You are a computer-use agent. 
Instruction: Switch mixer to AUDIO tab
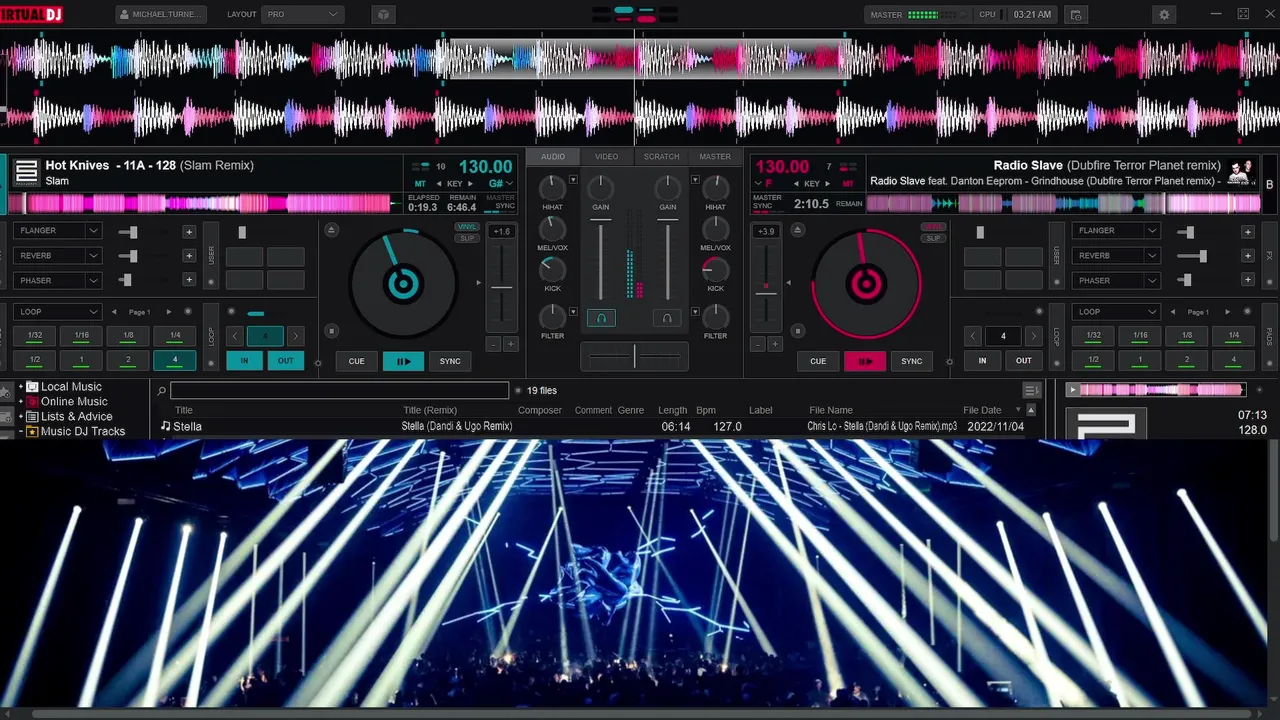point(553,157)
